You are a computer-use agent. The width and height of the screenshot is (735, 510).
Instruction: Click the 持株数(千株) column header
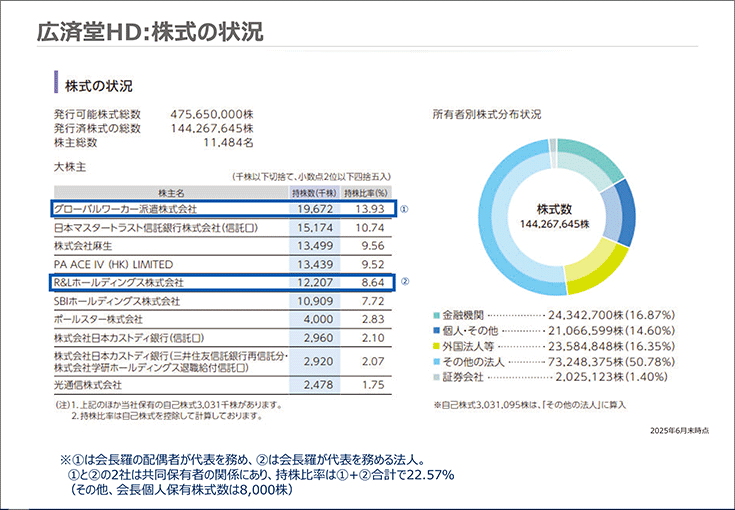coord(312,192)
